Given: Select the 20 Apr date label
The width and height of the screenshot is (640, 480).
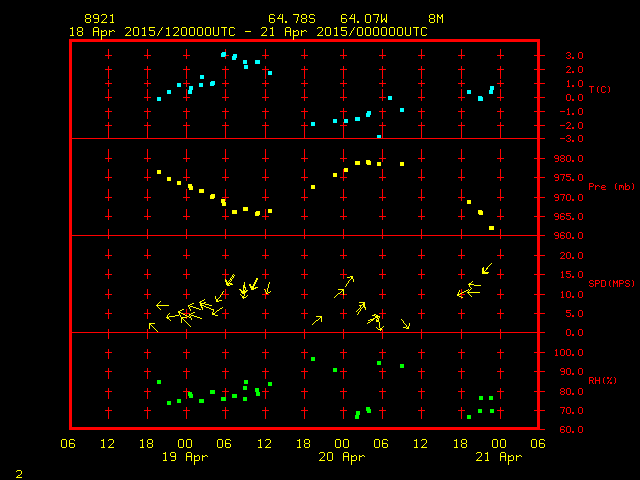Looking at the screenshot, I should click(341, 457).
